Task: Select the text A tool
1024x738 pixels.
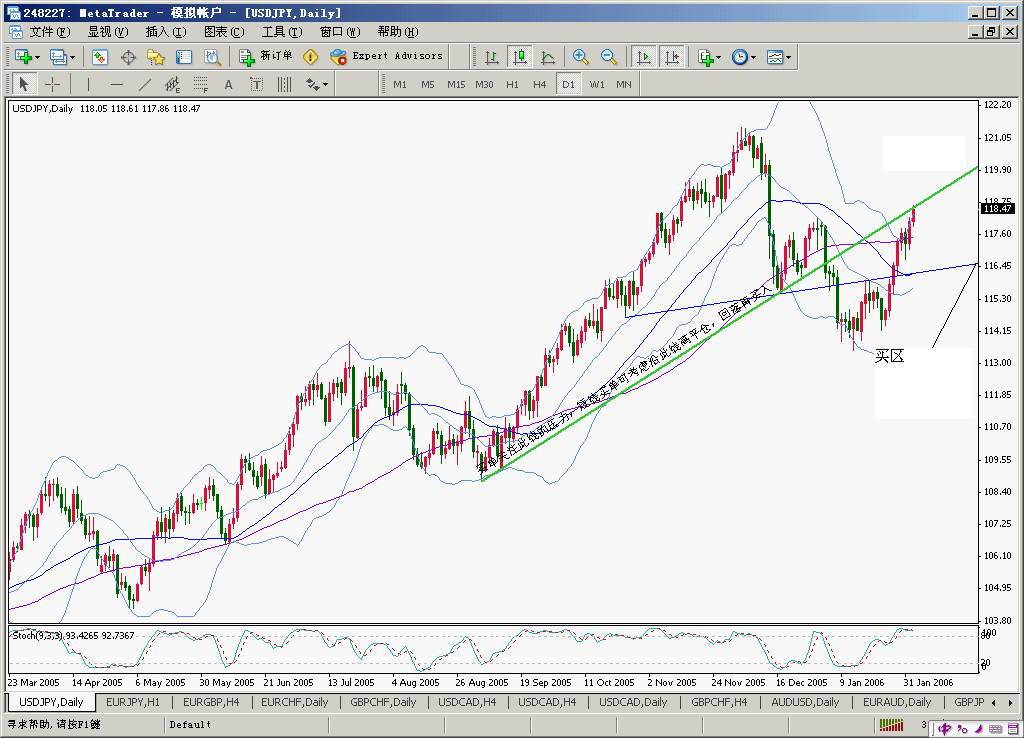Action: [x=229, y=84]
